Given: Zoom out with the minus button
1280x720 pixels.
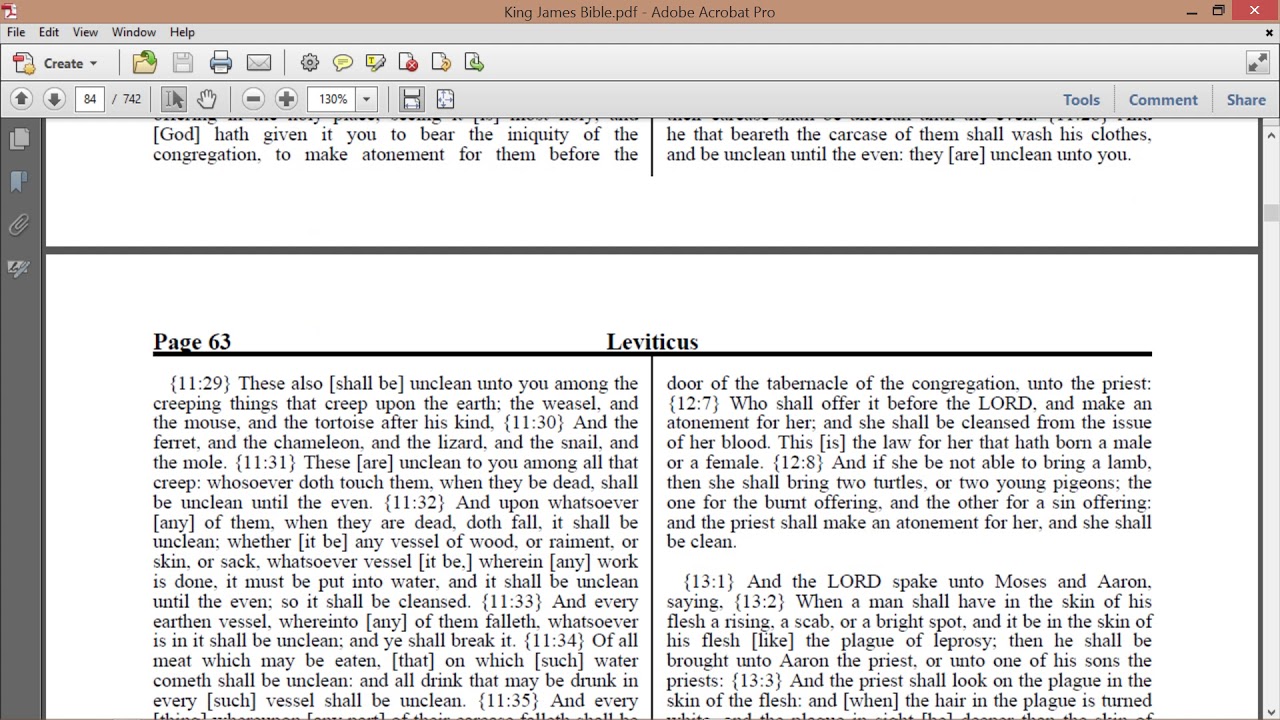Looking at the screenshot, I should point(253,99).
